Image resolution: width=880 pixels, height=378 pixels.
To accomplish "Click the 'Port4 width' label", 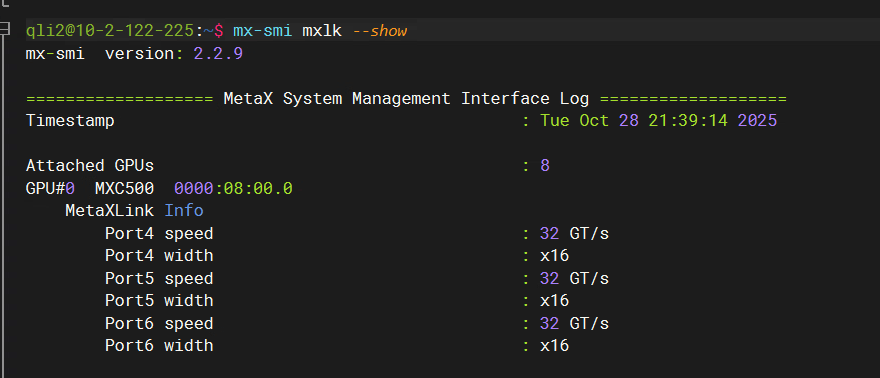I will pos(159,256).
